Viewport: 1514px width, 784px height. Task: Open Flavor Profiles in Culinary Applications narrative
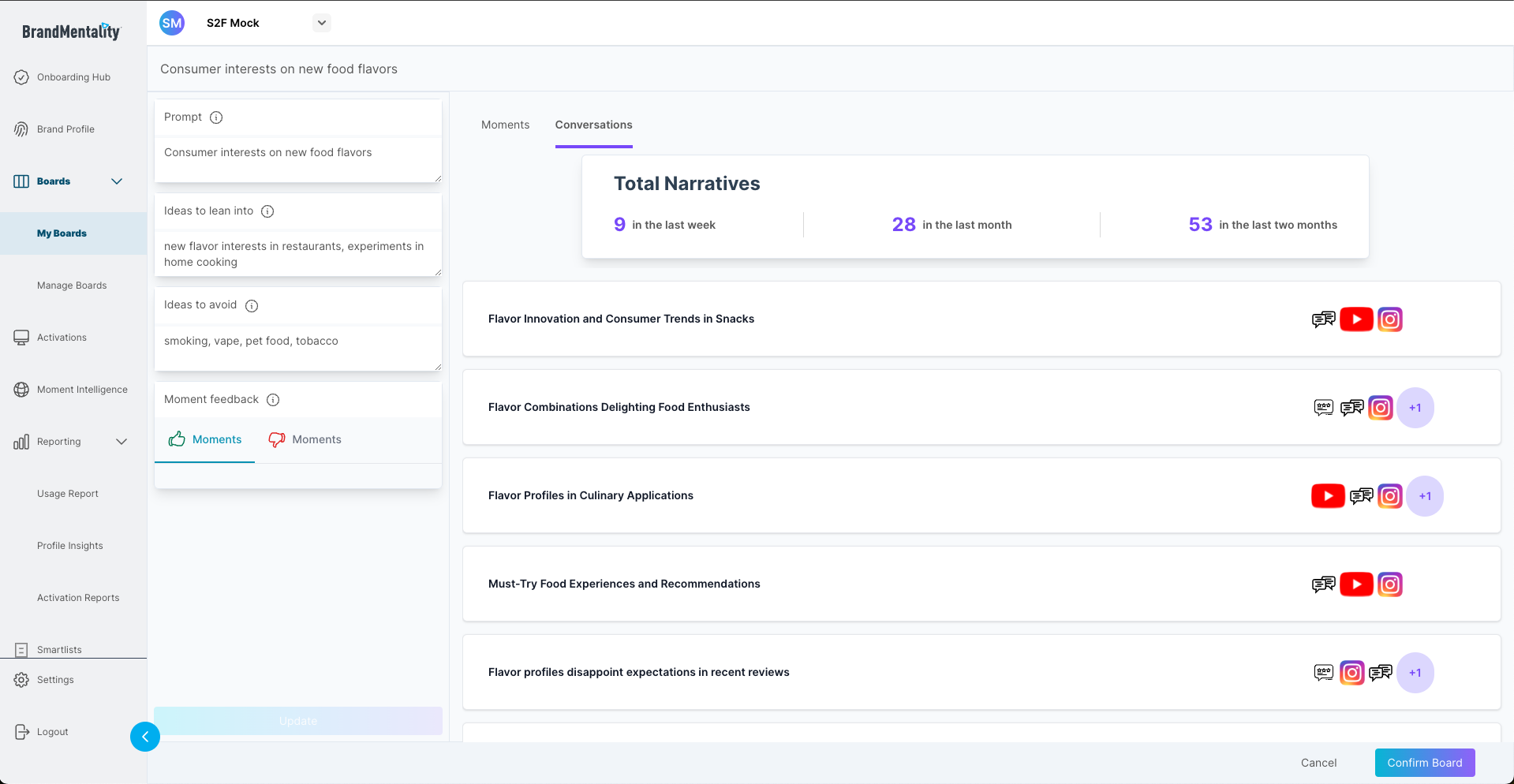coord(591,495)
